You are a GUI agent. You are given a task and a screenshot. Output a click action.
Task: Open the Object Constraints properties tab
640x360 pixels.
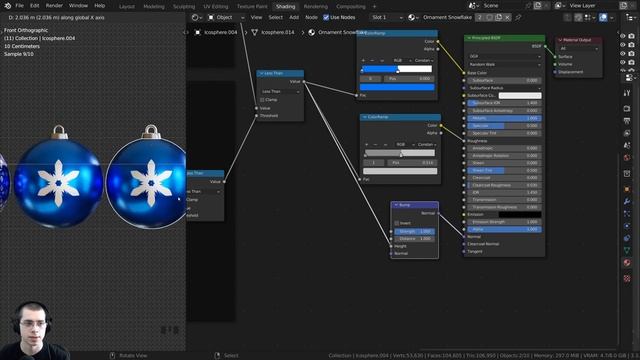(x=627, y=238)
